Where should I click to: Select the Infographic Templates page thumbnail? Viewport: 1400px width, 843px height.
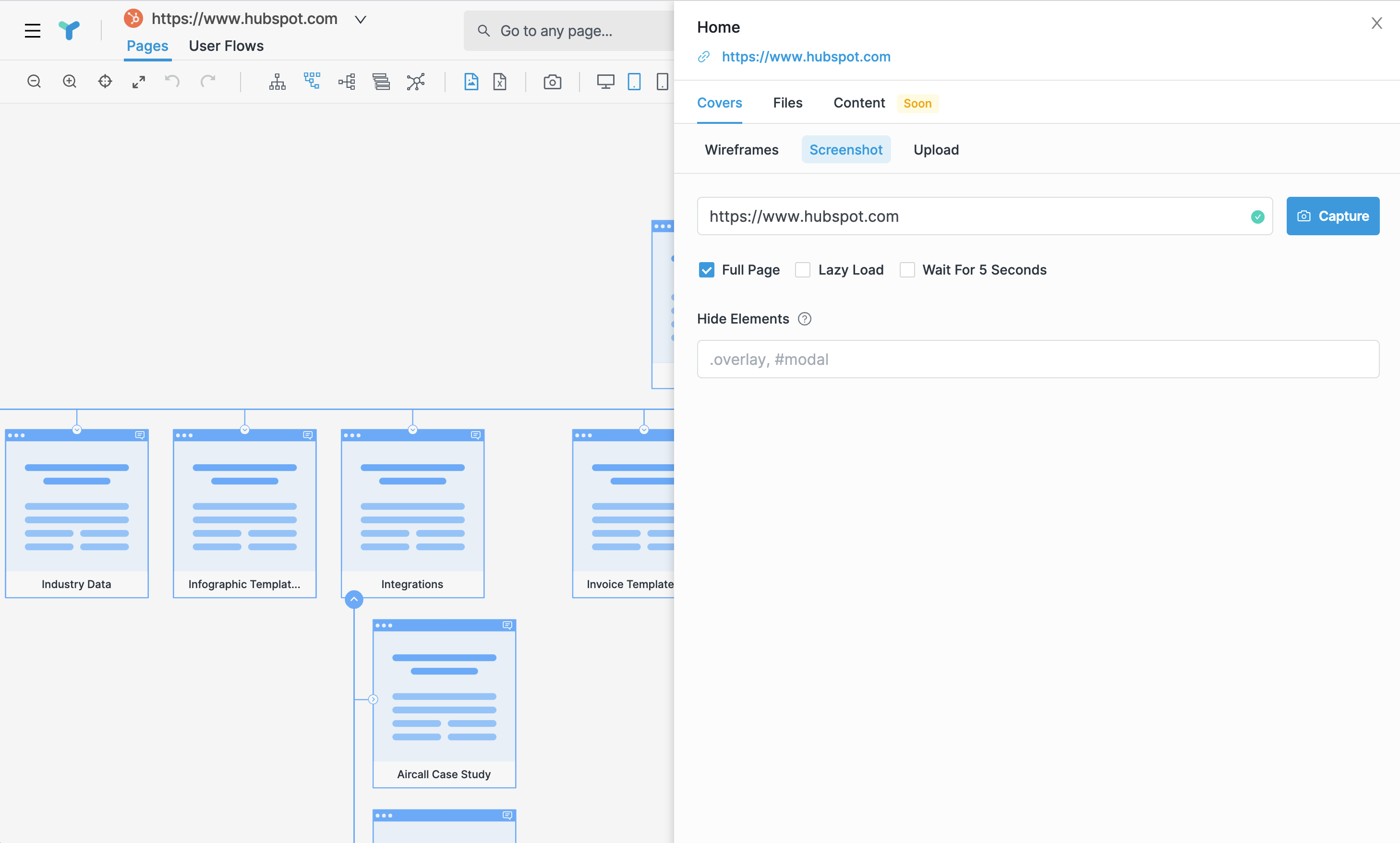pyautogui.click(x=245, y=514)
